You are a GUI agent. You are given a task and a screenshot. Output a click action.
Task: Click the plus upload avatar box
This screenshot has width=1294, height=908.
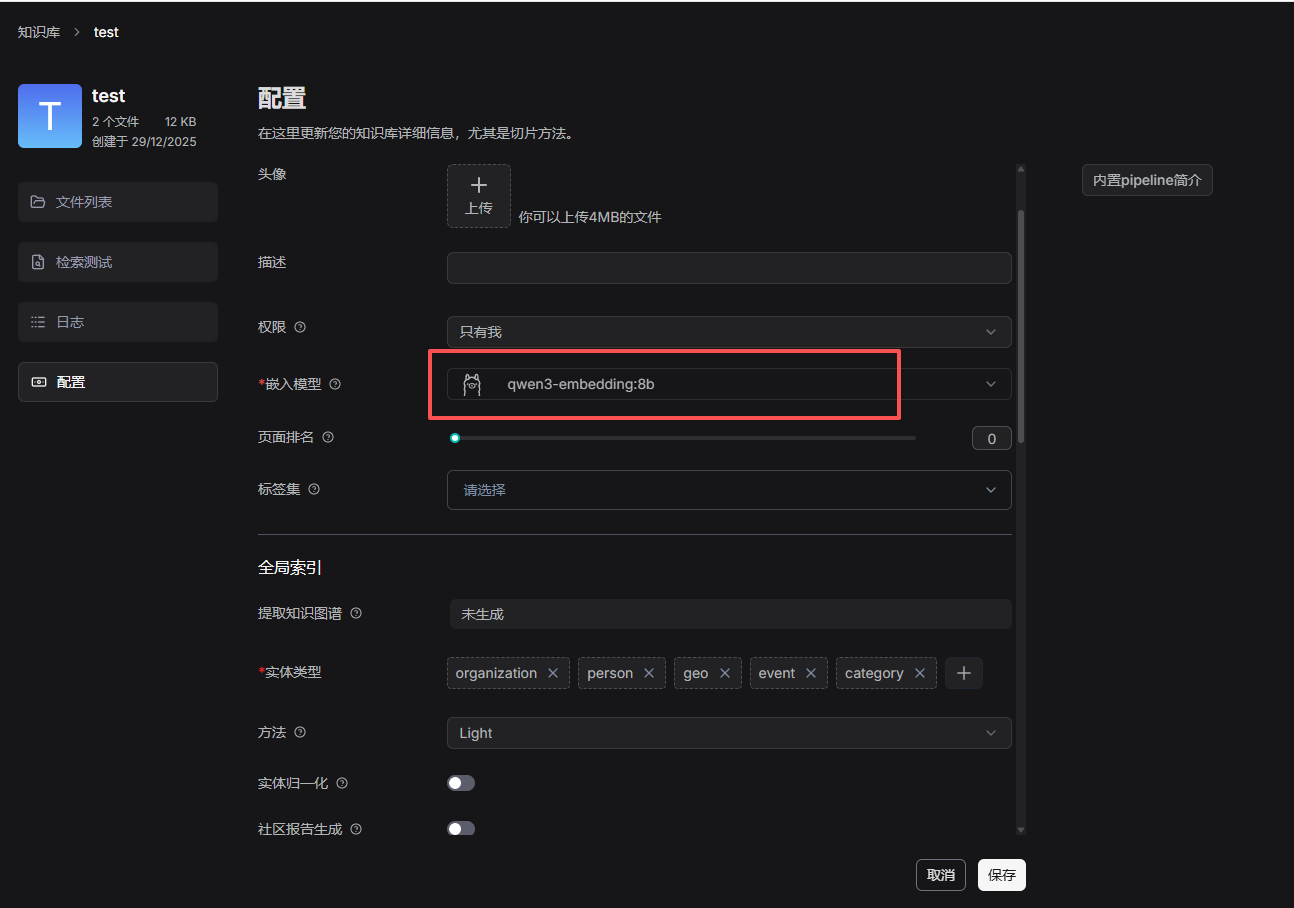(479, 195)
